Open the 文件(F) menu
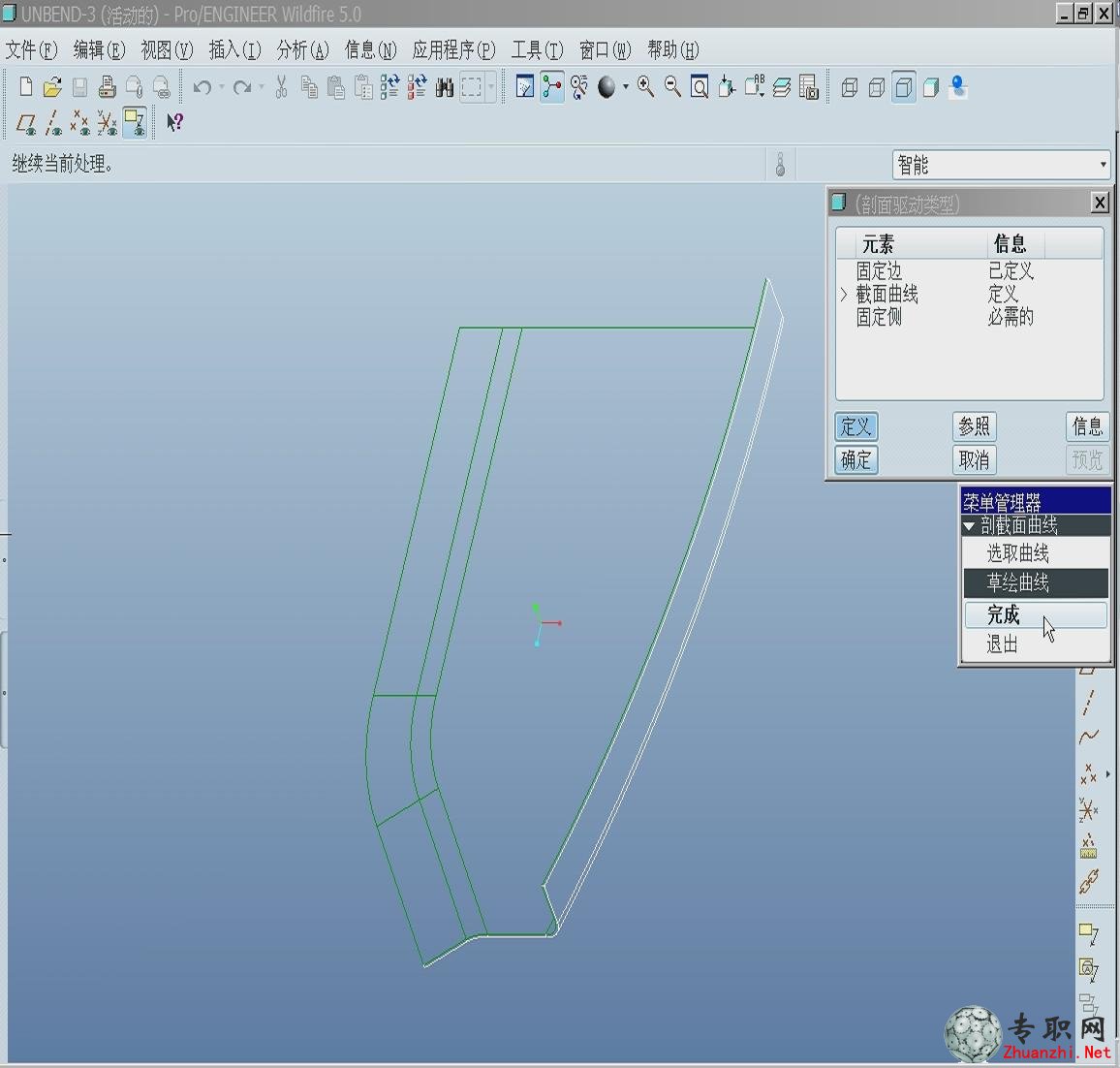Image resolution: width=1120 pixels, height=1068 pixels. pos(32,49)
